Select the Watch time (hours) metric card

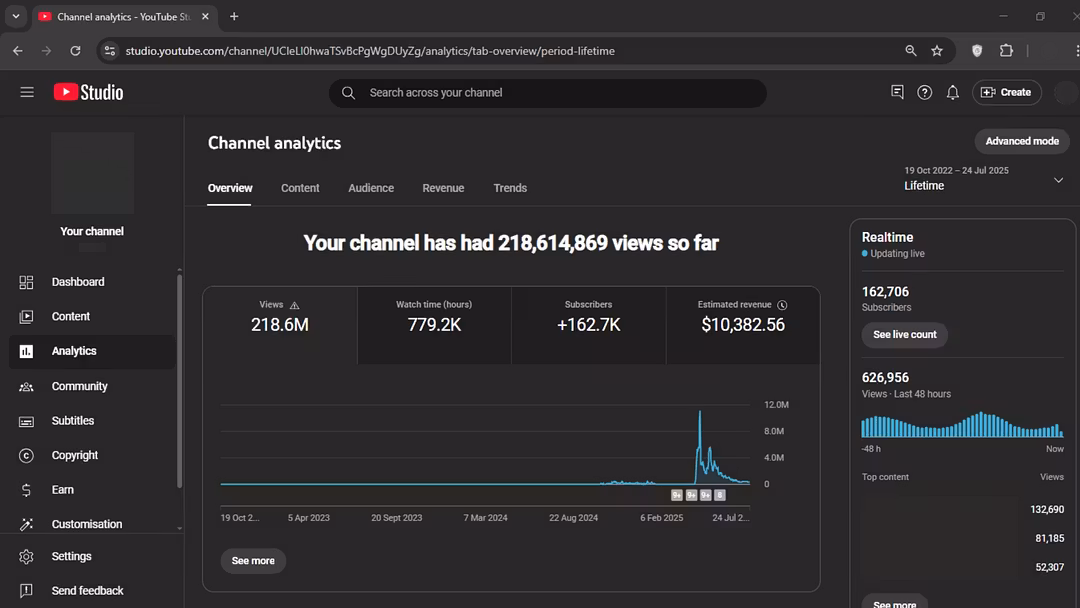tap(434, 325)
